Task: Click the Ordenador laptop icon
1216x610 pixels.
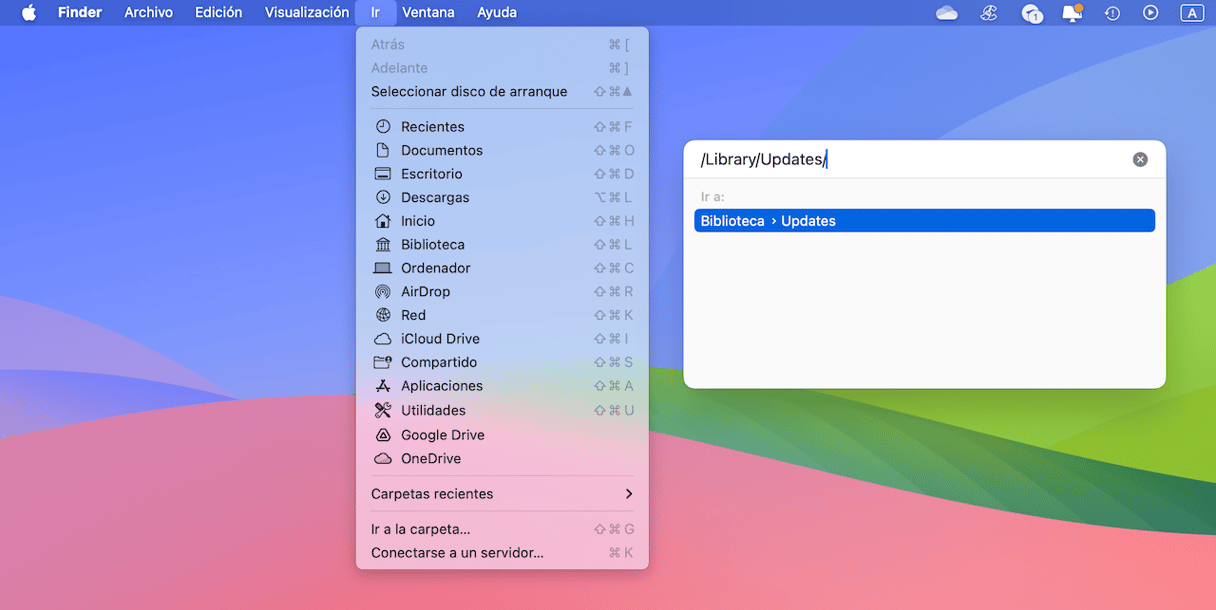Action: (382, 268)
